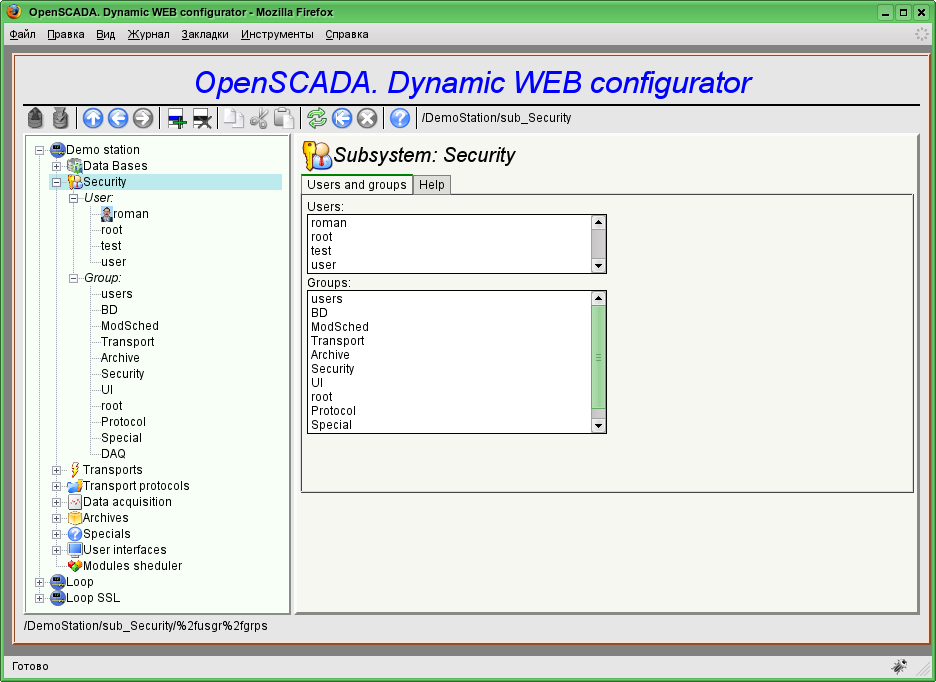Collapse the User: branch in the tree
This screenshot has width=936, height=682.
point(73,198)
